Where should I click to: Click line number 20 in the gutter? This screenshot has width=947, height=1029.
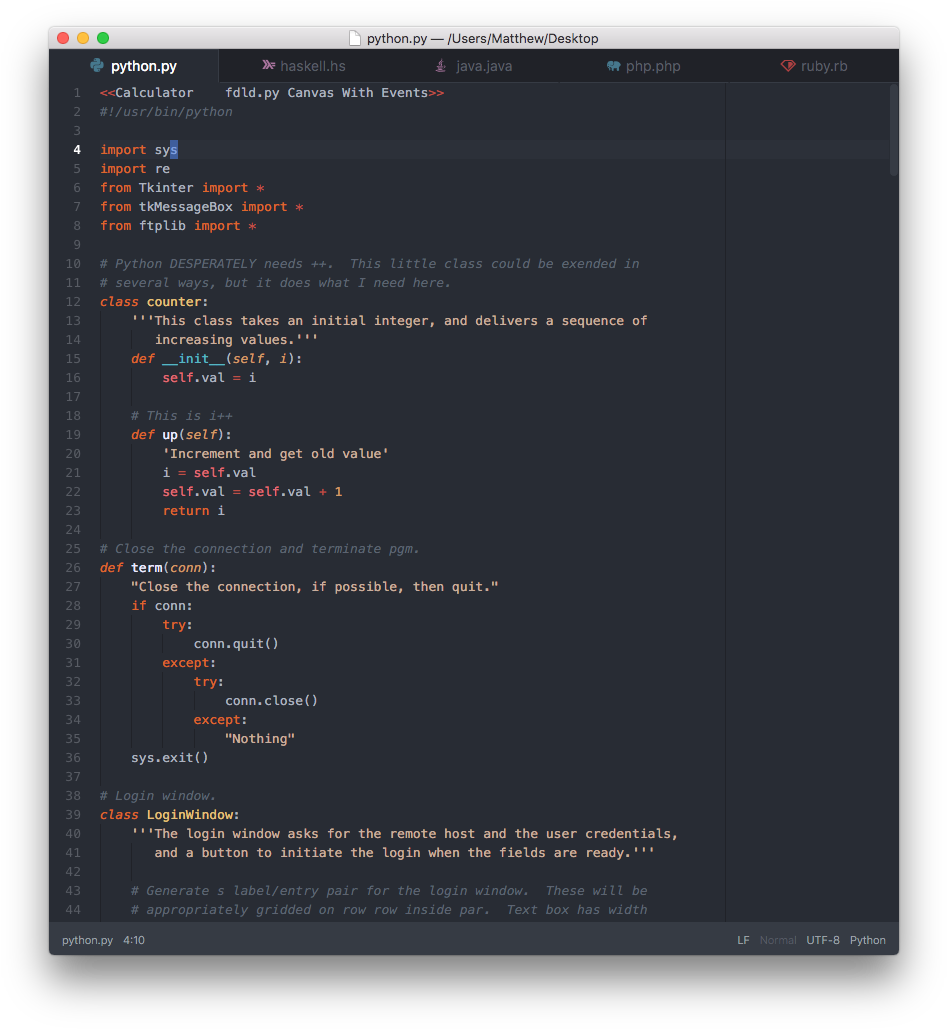click(x=73, y=453)
